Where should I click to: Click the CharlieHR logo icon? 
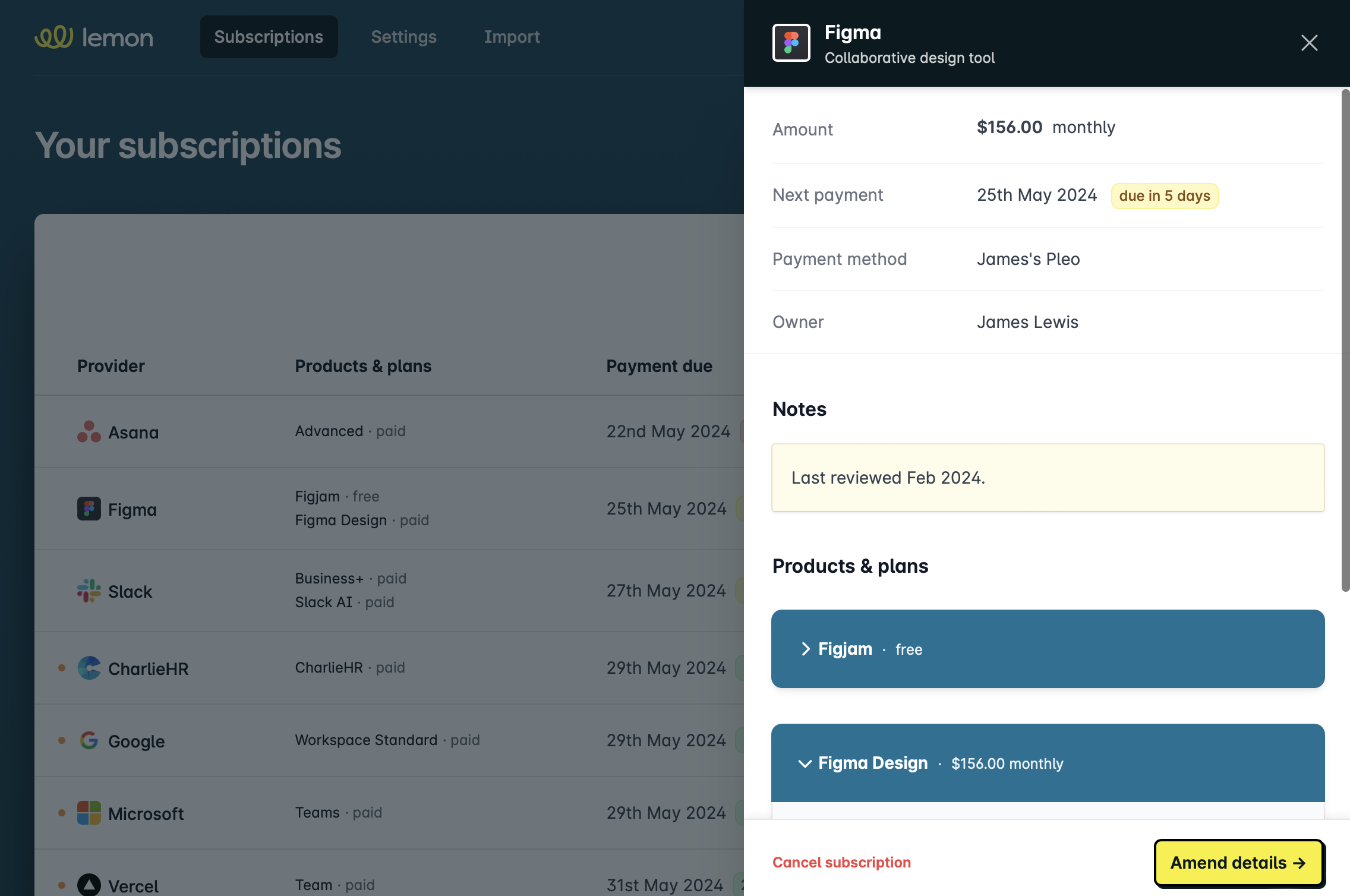[89, 668]
